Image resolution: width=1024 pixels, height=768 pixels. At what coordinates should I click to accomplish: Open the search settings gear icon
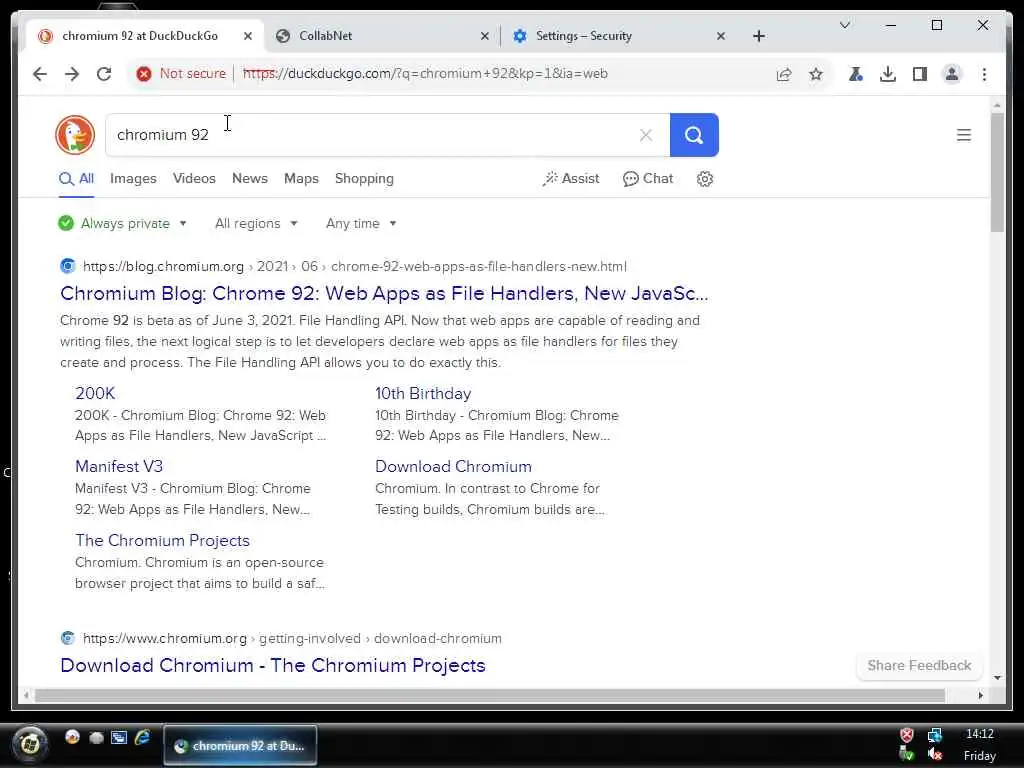point(705,179)
